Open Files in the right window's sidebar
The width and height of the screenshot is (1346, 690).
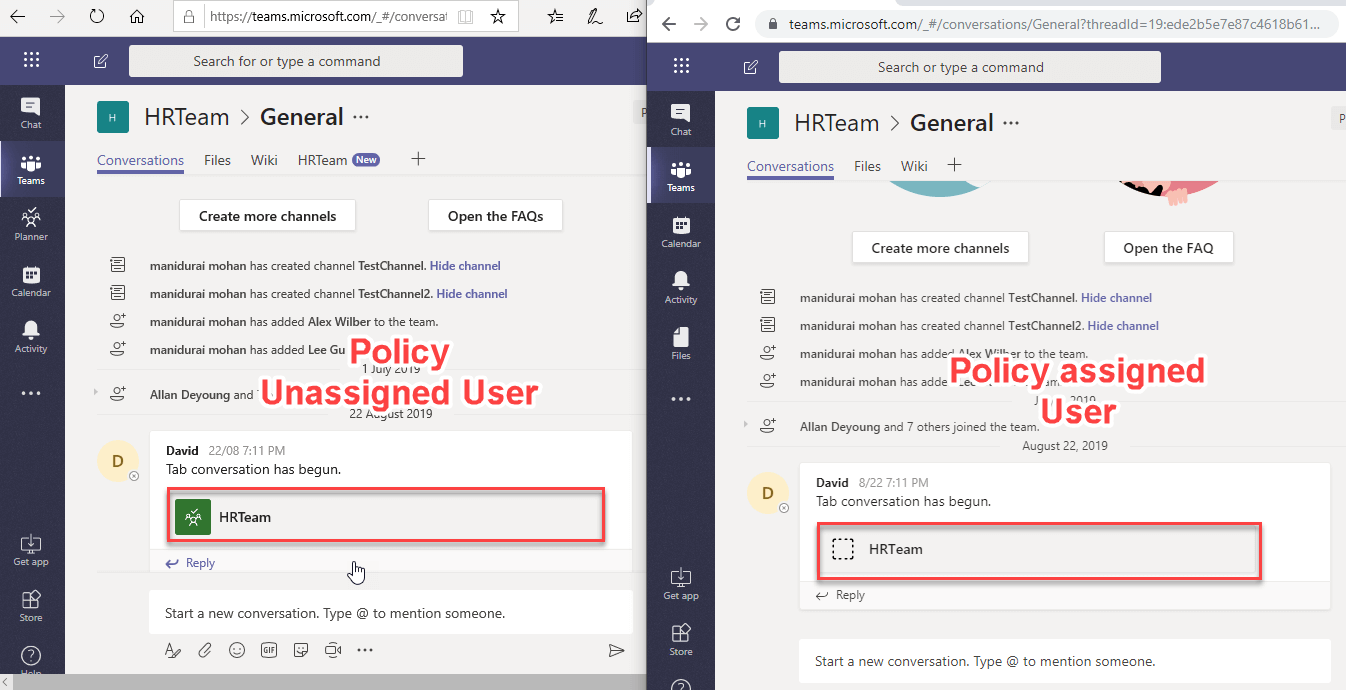681,342
